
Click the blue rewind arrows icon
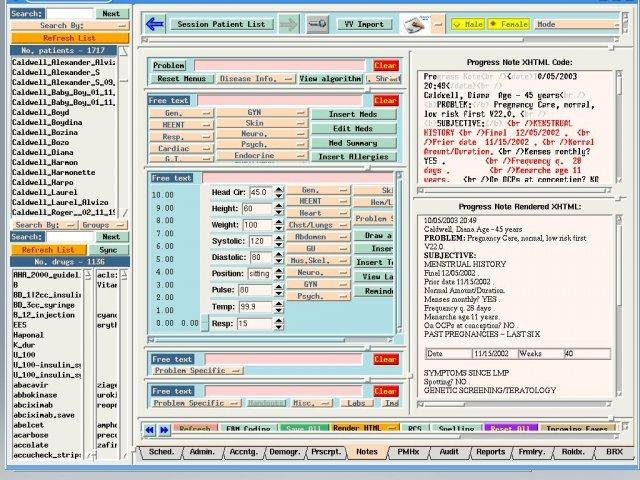(150, 429)
